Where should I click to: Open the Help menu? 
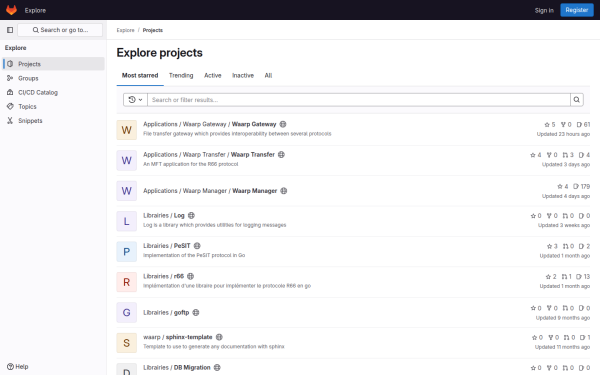(18, 367)
